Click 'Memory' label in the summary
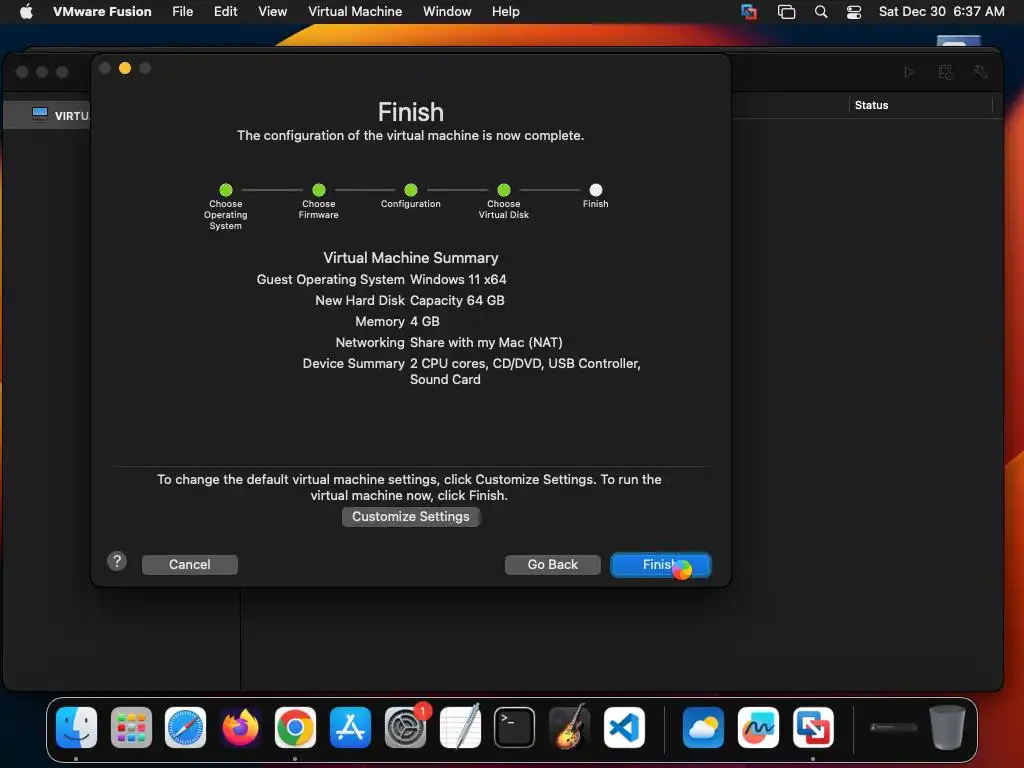Screen dimensions: 1024x768 pyautogui.click(x=380, y=321)
